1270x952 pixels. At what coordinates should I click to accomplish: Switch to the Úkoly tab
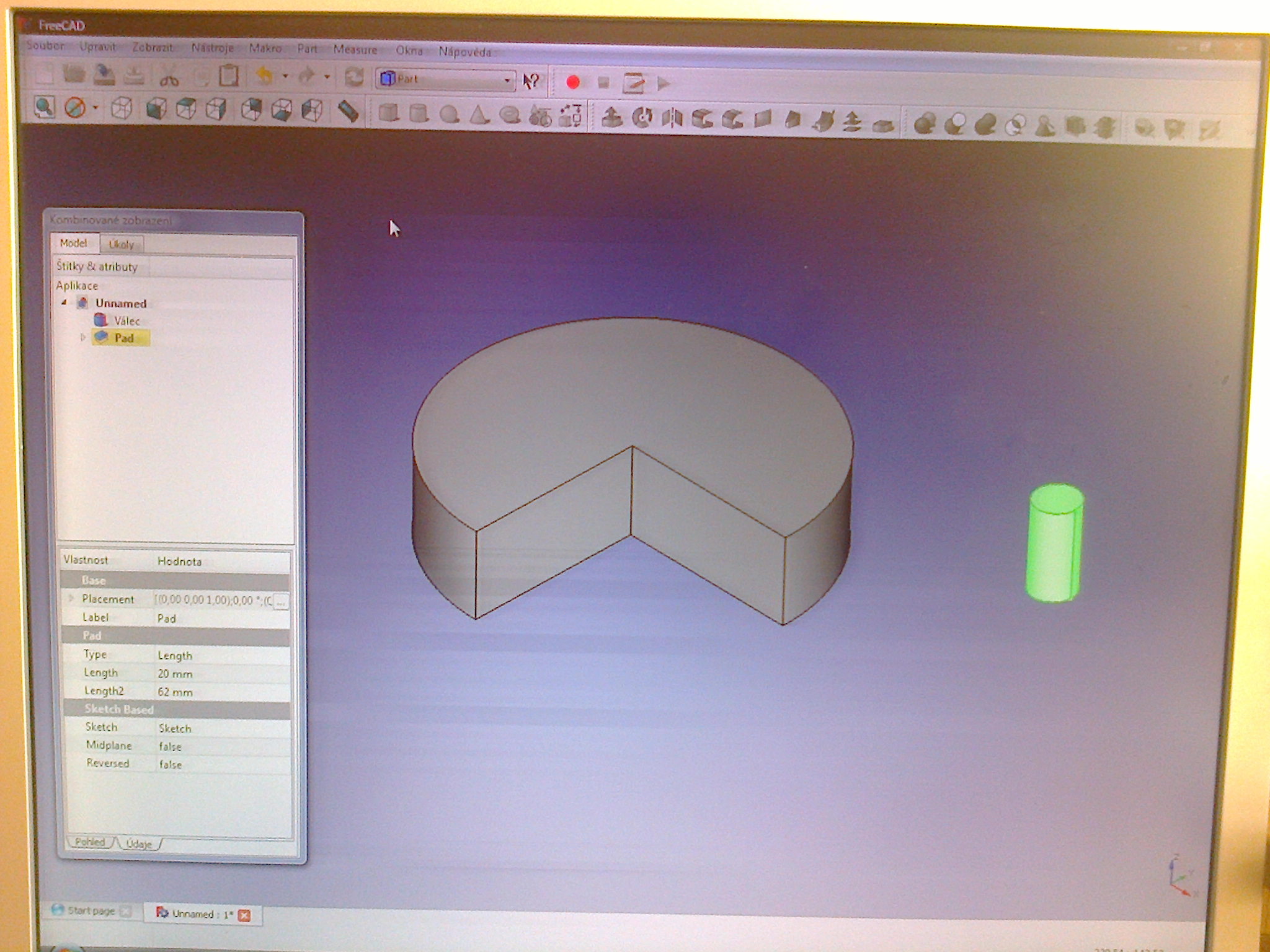(122, 244)
